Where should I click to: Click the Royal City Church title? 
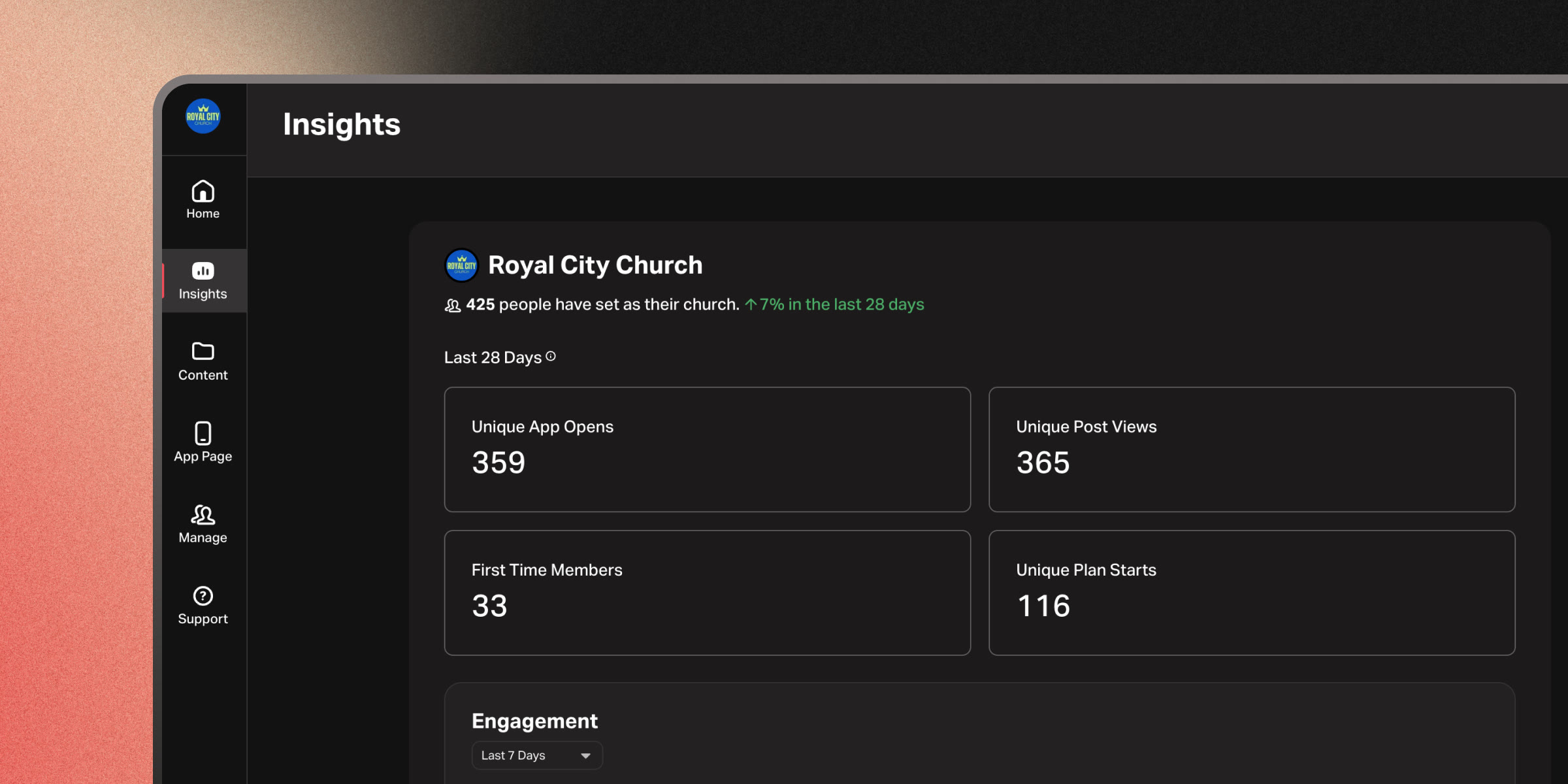595,265
